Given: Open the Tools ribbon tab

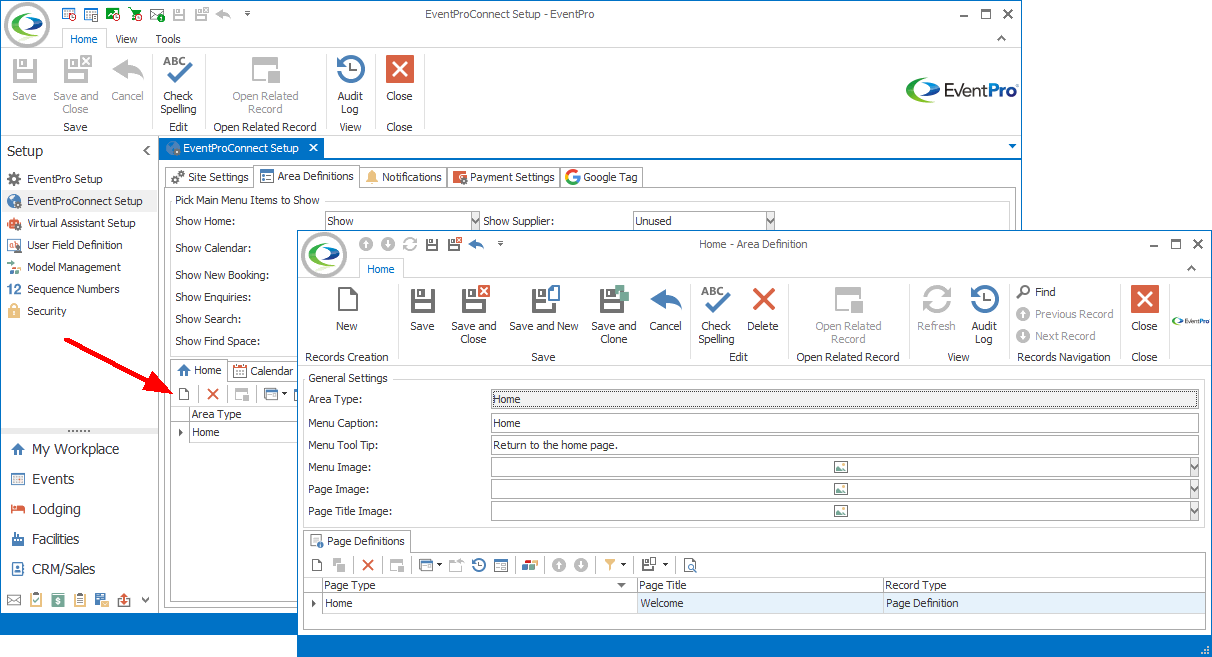Looking at the screenshot, I should [168, 39].
